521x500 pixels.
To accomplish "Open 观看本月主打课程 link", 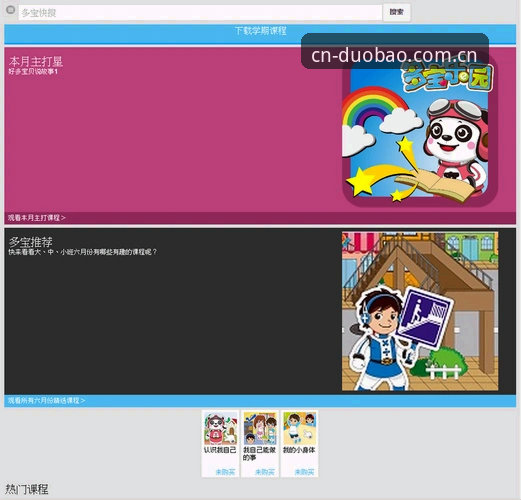I will (x=37, y=218).
